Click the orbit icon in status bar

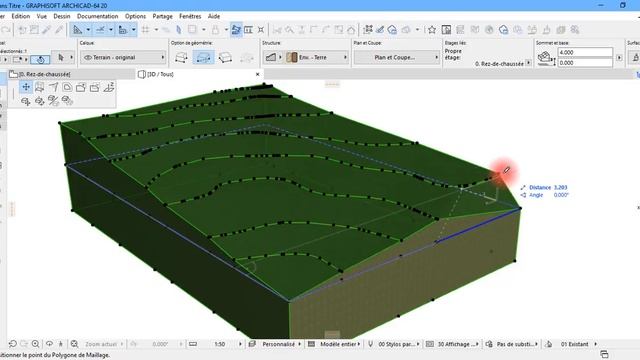[x=49, y=344]
